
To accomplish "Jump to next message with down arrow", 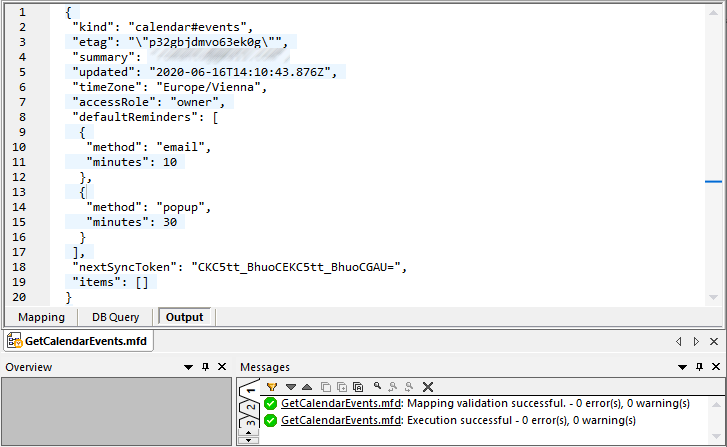I will tap(291, 386).
